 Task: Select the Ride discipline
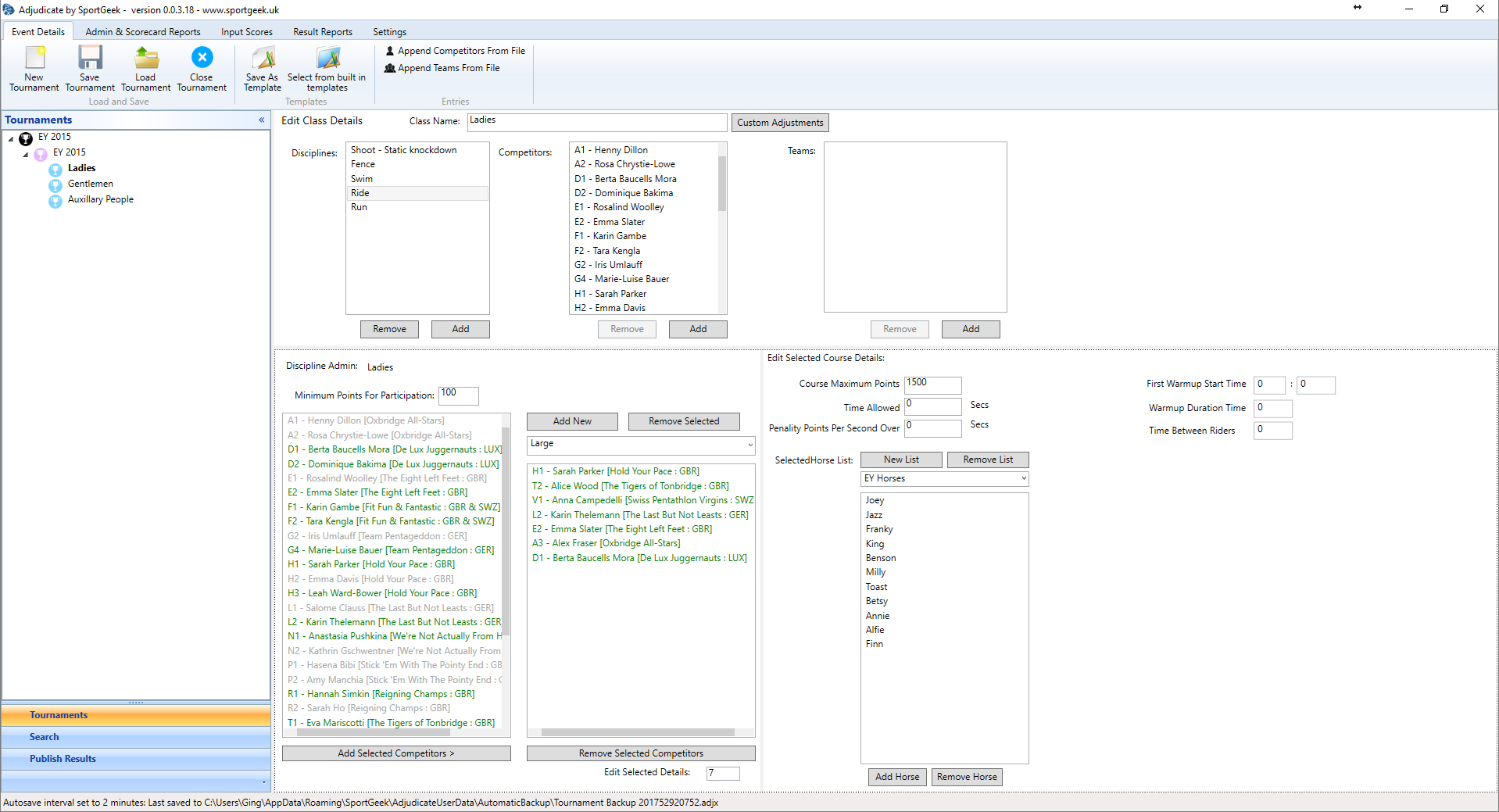pyautogui.click(x=417, y=193)
